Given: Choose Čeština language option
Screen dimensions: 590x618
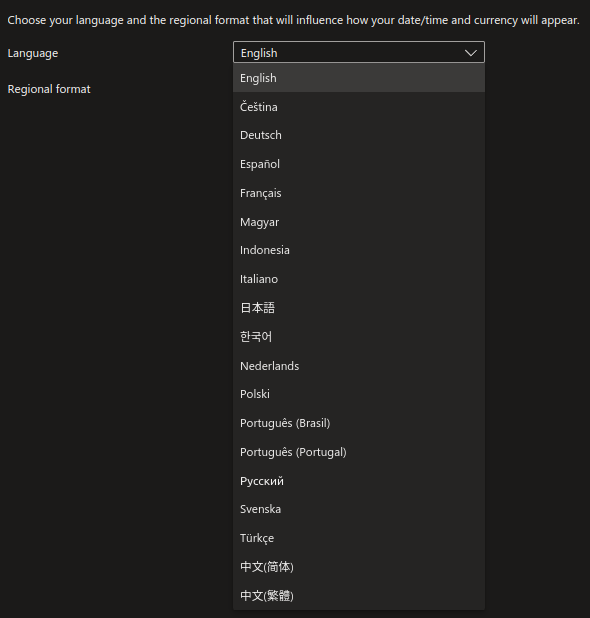Looking at the screenshot, I should pyautogui.click(x=359, y=107).
